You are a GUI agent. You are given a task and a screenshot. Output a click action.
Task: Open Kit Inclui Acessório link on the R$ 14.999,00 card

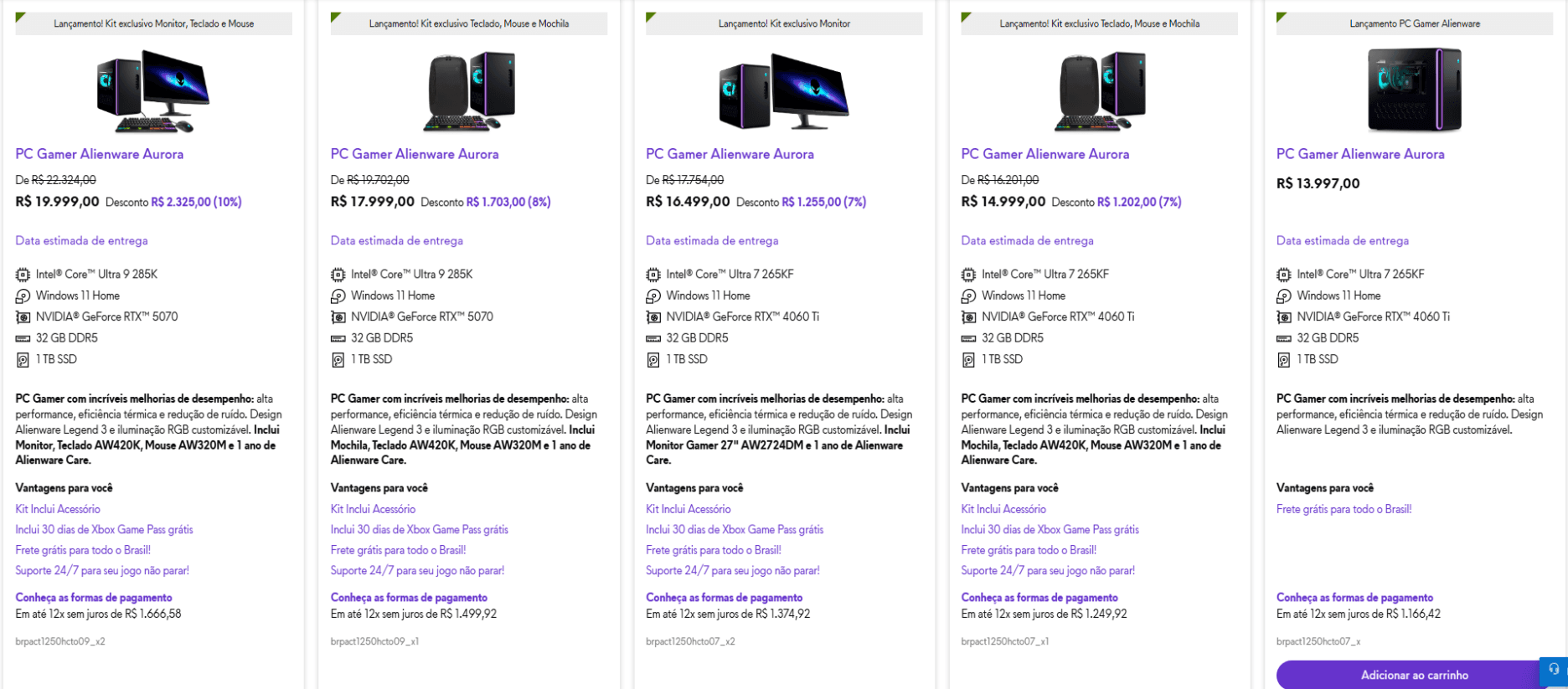click(x=1003, y=509)
